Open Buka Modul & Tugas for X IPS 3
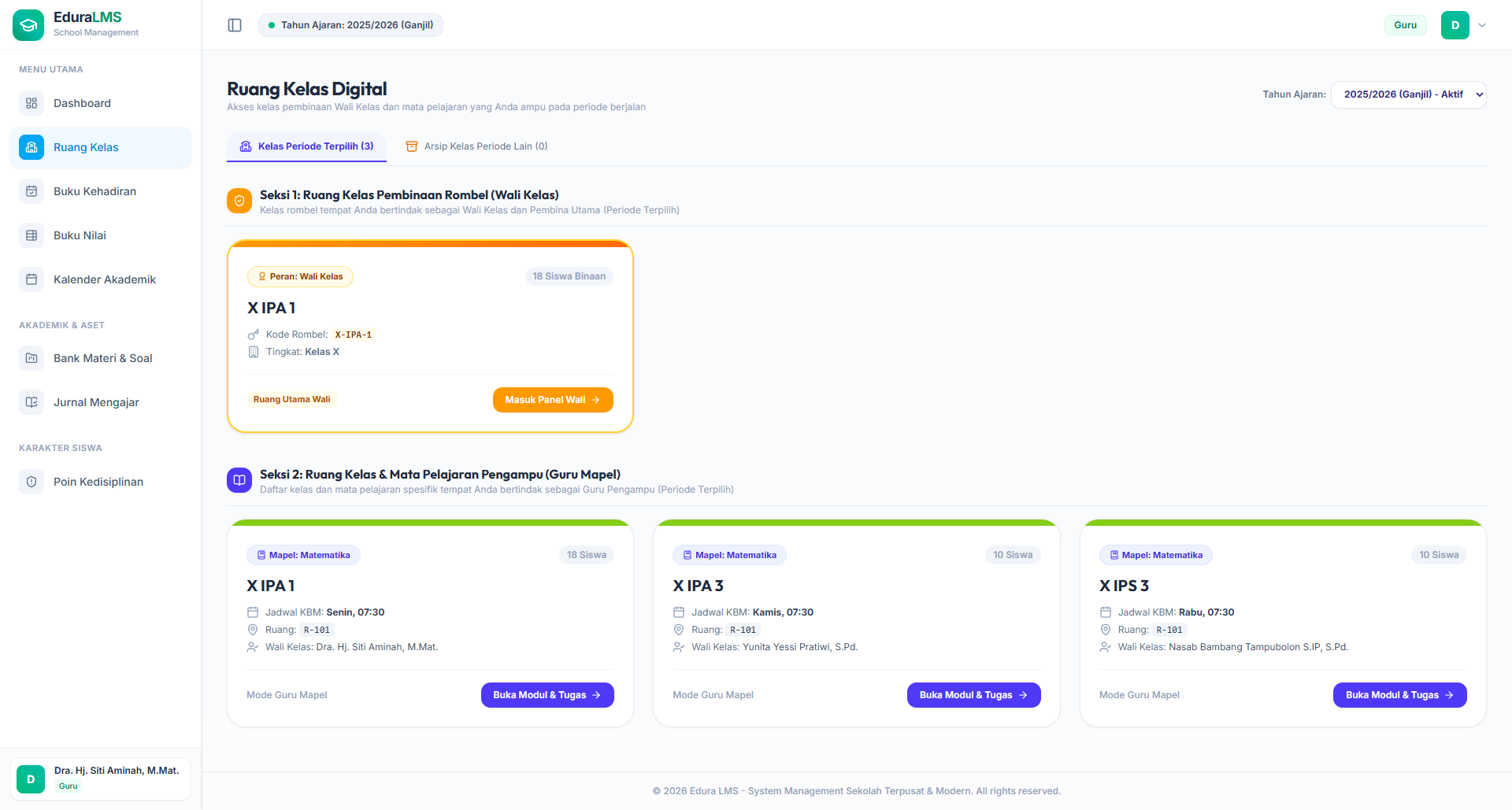Screen dimensions: 1512x810 coord(1400,695)
